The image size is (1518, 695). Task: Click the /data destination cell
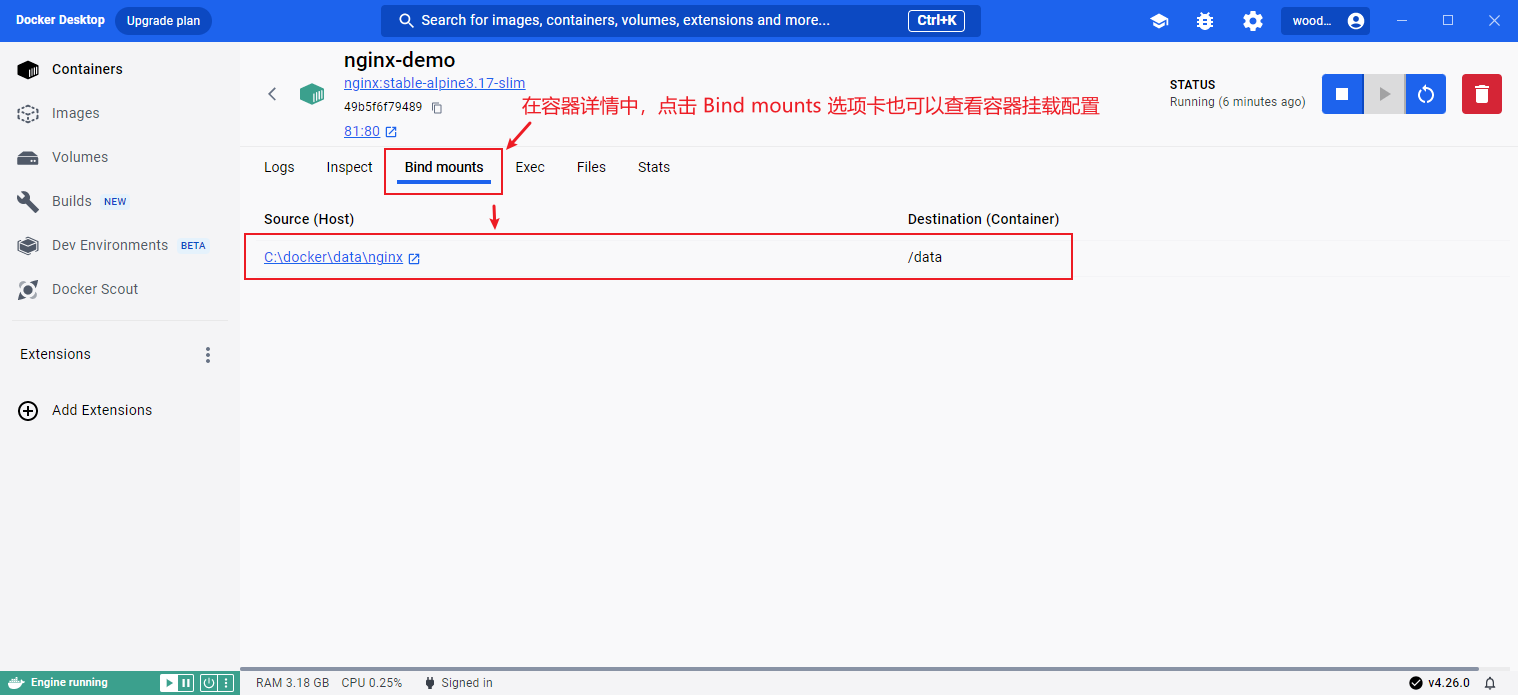click(x=925, y=257)
